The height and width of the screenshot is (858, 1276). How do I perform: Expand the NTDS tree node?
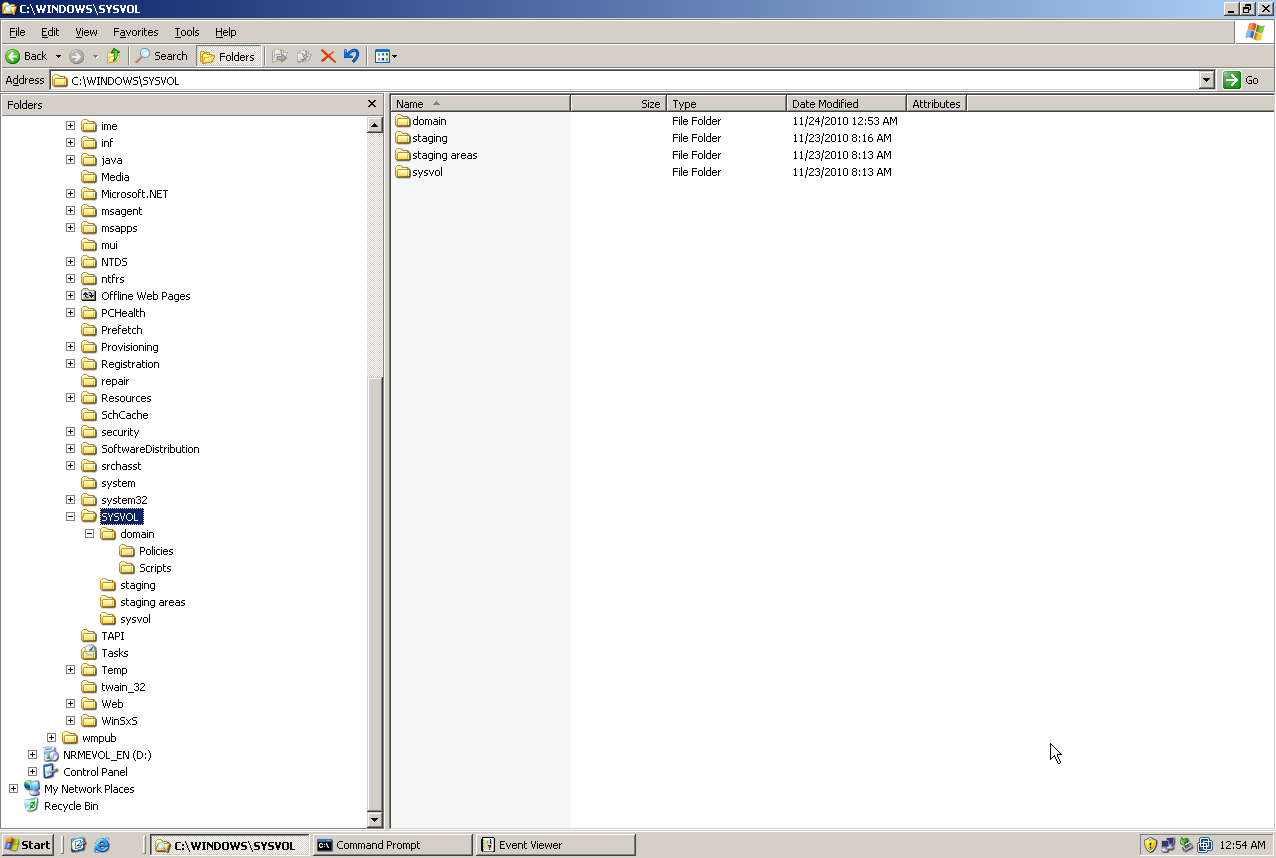[x=70, y=262]
